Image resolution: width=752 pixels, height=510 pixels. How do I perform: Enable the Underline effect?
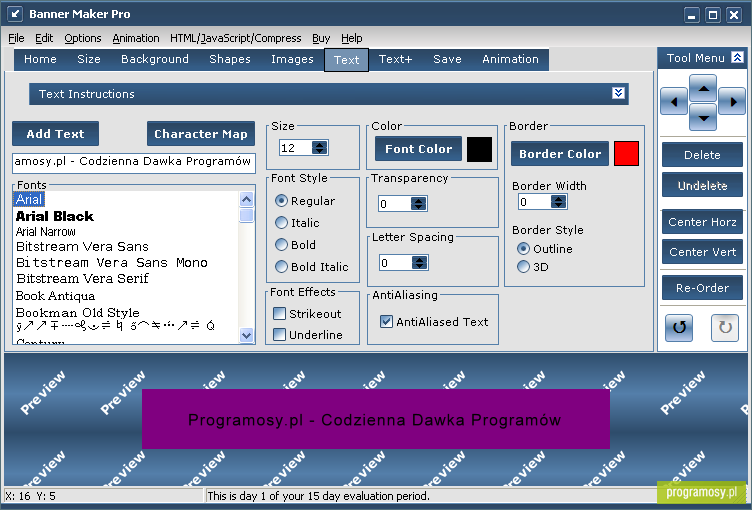279,334
